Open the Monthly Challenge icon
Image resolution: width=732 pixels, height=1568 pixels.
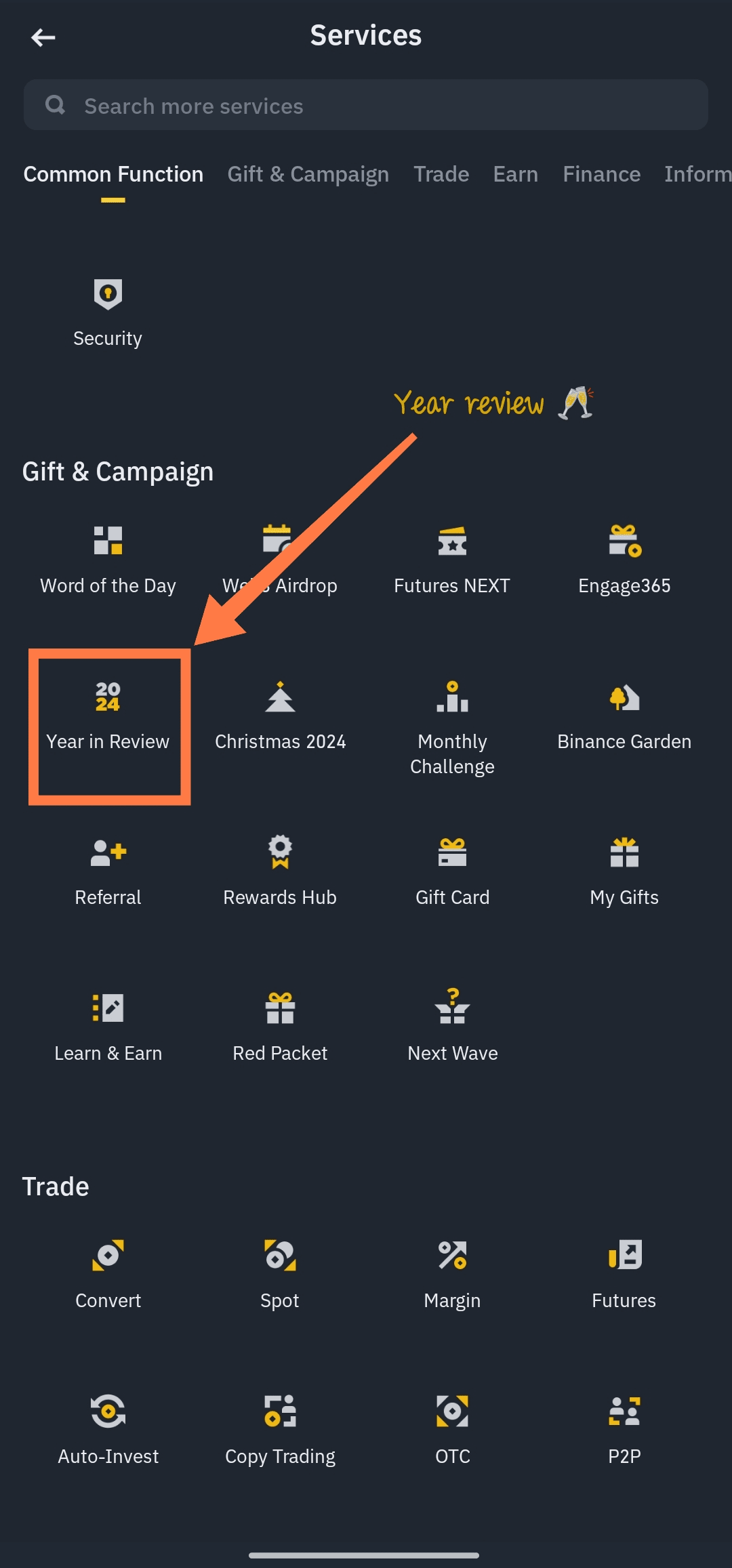click(452, 697)
